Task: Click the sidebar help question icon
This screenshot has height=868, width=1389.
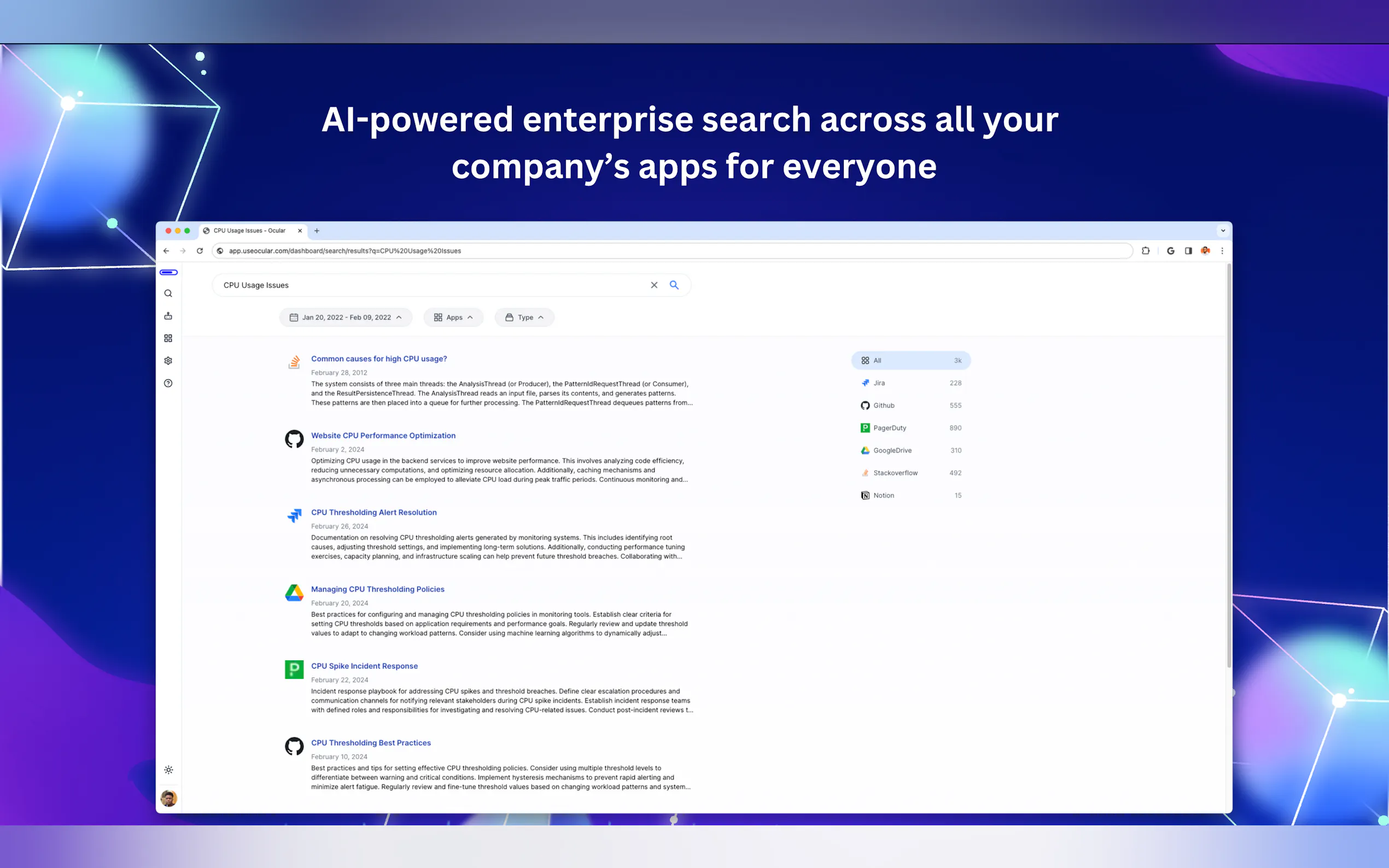Action: tap(168, 383)
